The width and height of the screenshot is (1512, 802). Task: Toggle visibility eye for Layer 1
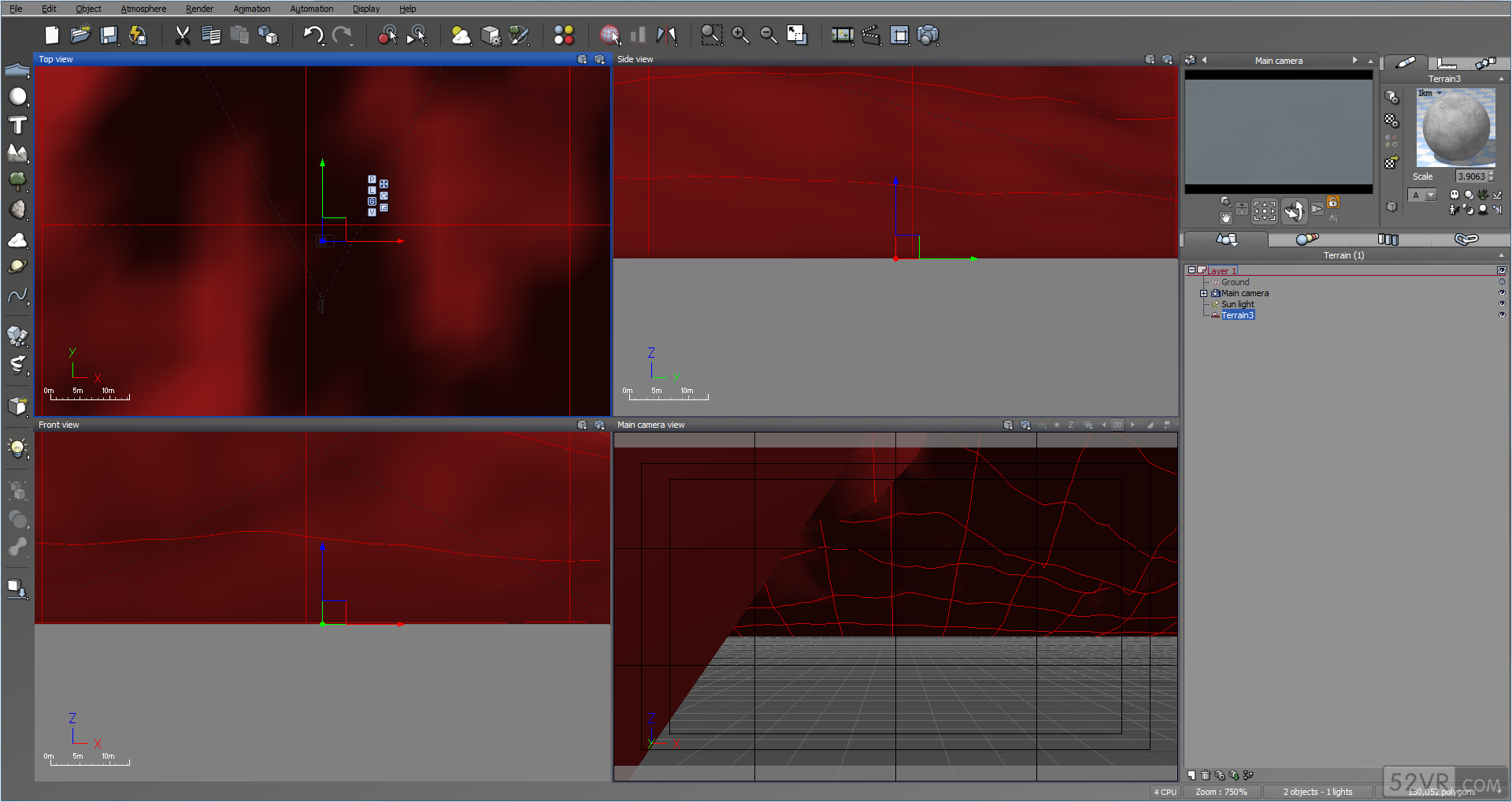[1502, 270]
